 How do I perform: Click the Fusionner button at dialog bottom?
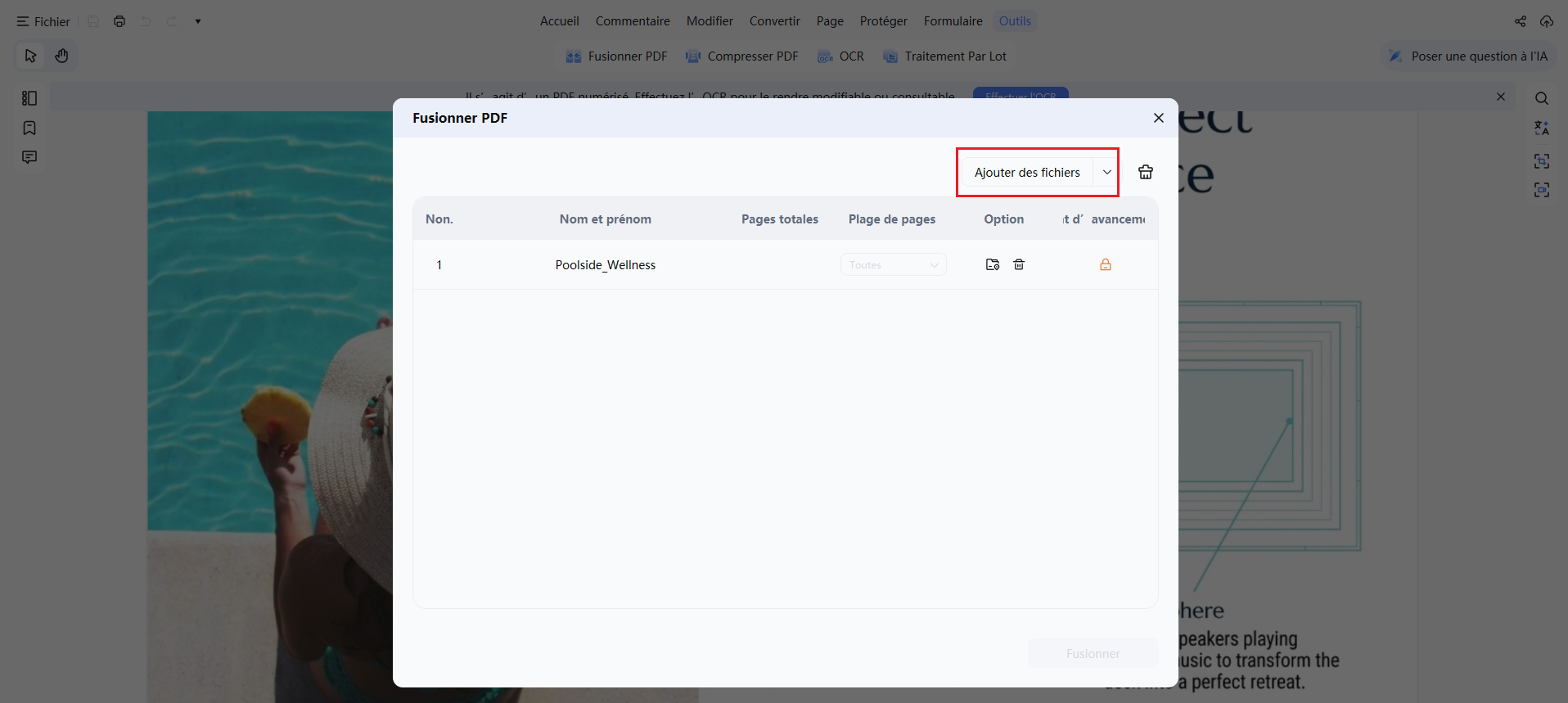click(x=1093, y=653)
